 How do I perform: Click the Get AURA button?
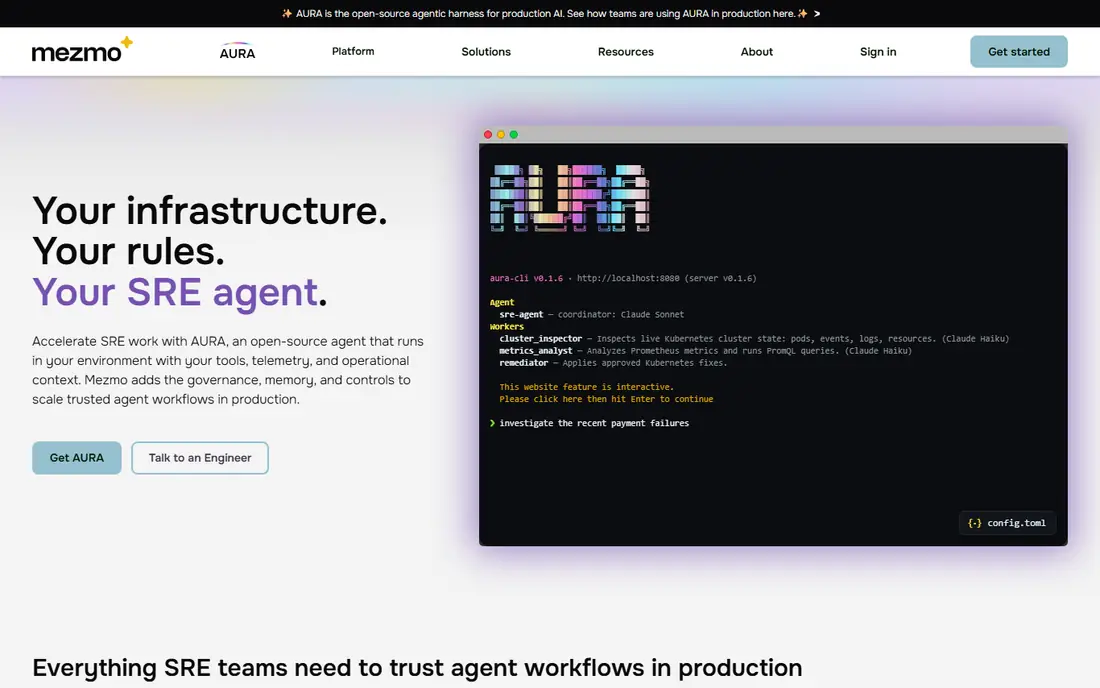point(76,458)
